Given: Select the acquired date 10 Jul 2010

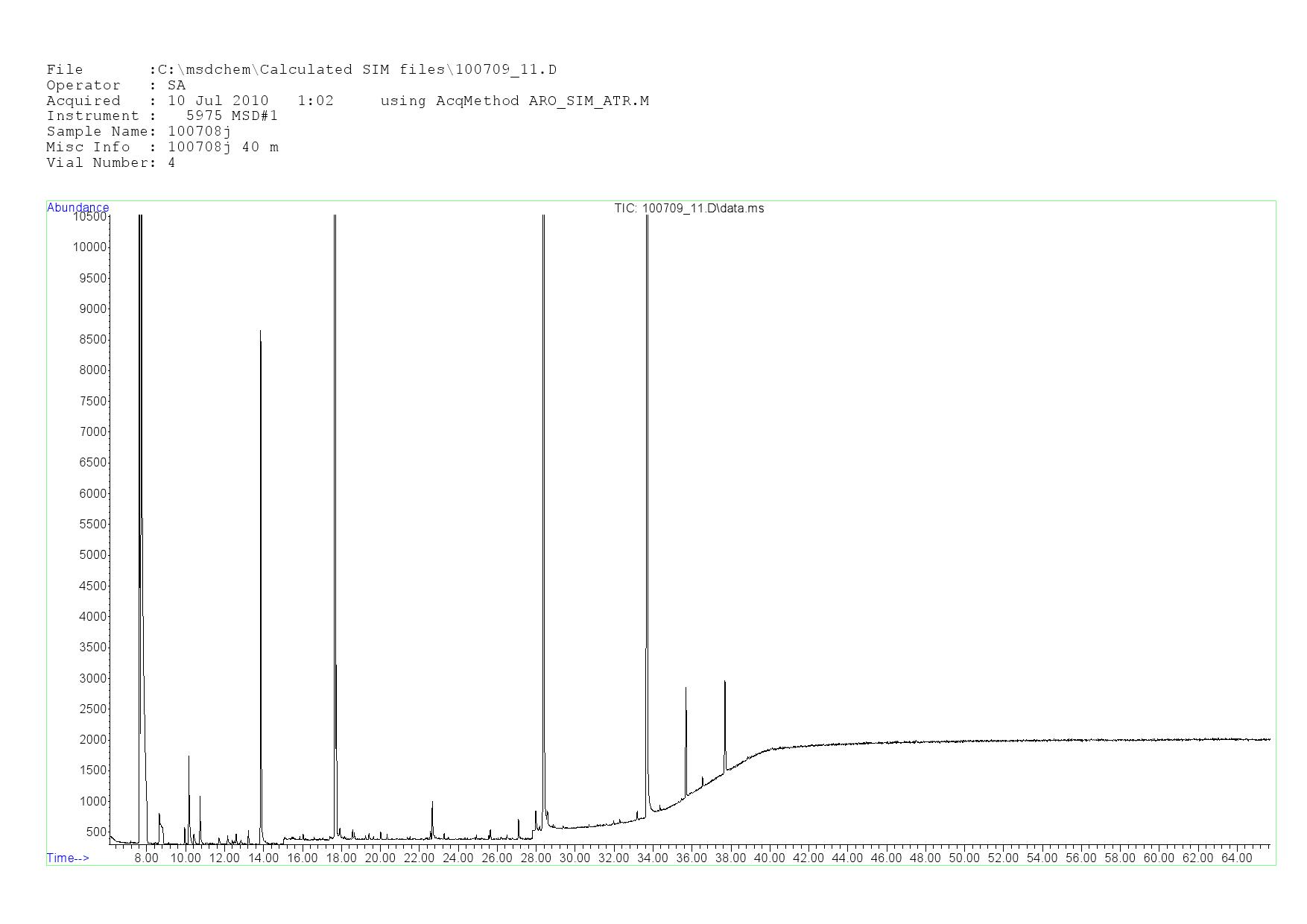Looking at the screenshot, I should click(x=218, y=101).
